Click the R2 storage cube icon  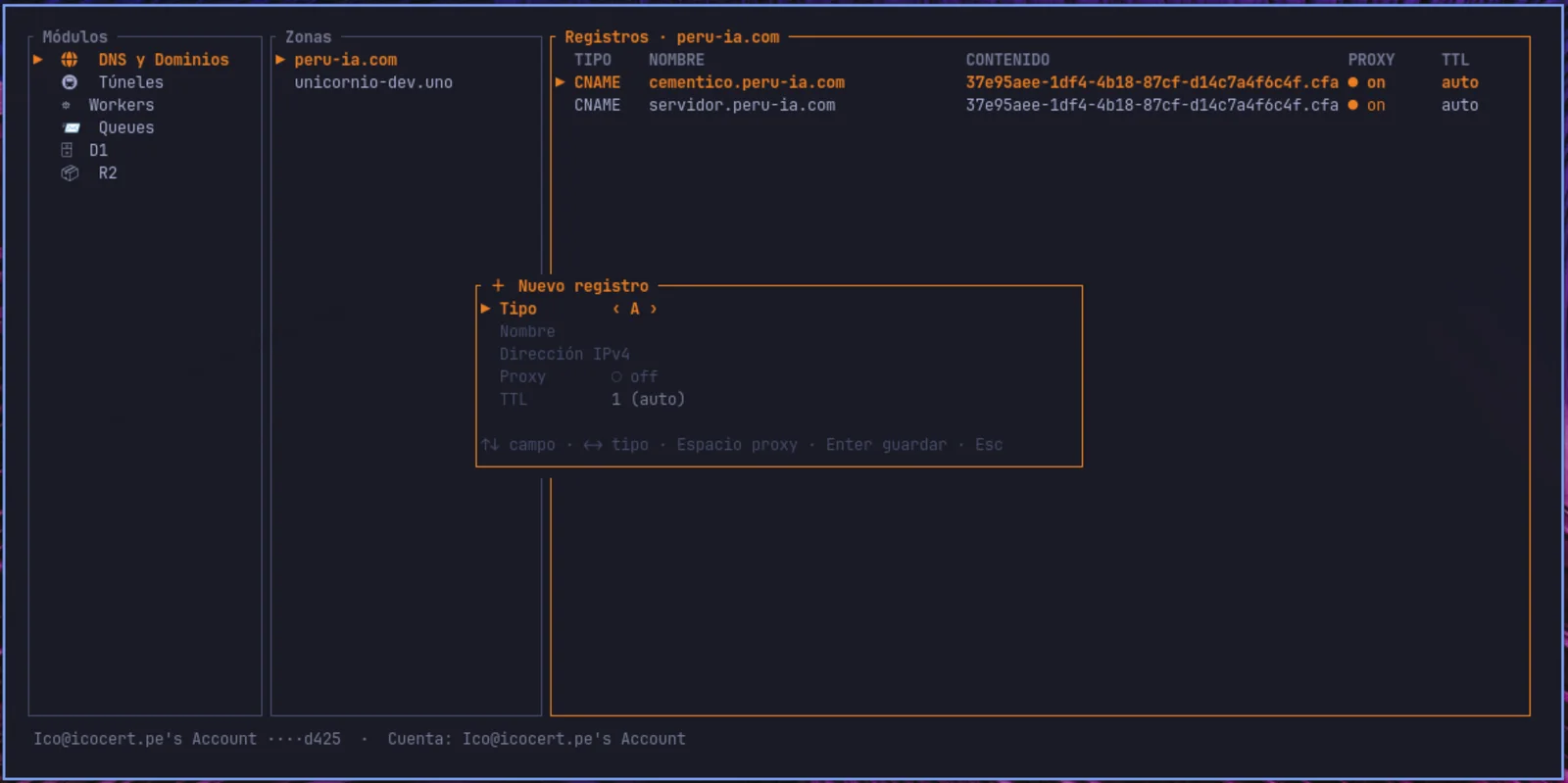point(70,173)
